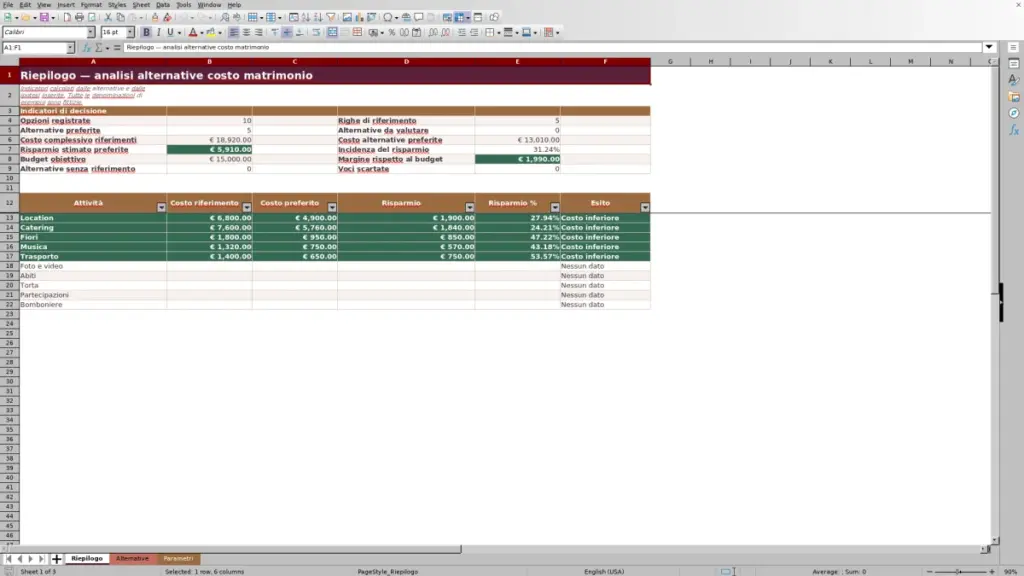Pick the font color red A swatch
The image size is (1024, 576).
click(193, 32)
